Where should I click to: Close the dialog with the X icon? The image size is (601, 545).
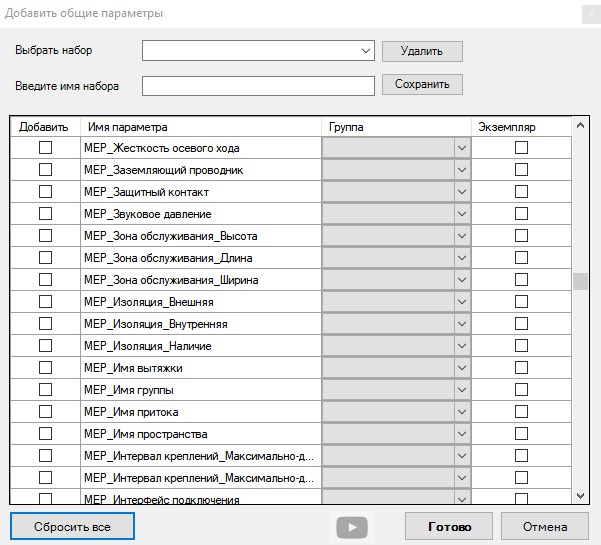586,14
